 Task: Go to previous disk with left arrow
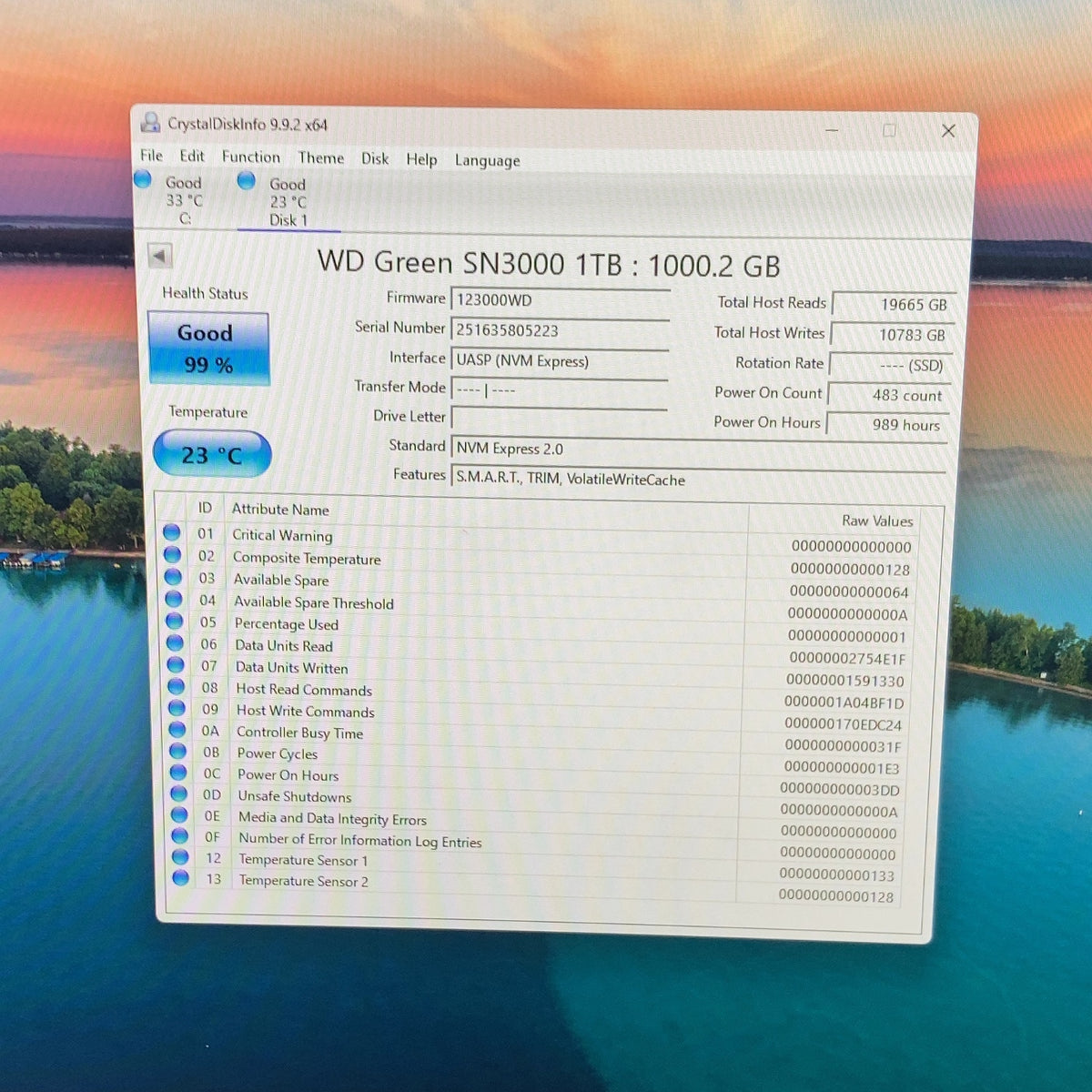tap(159, 256)
